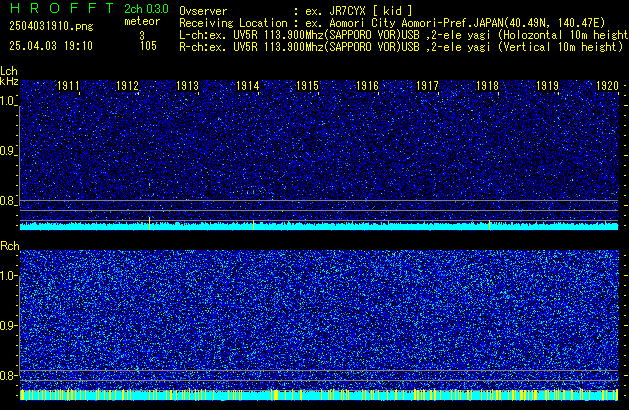Click the "Receiving Location" line for Aomori City

(392, 23)
